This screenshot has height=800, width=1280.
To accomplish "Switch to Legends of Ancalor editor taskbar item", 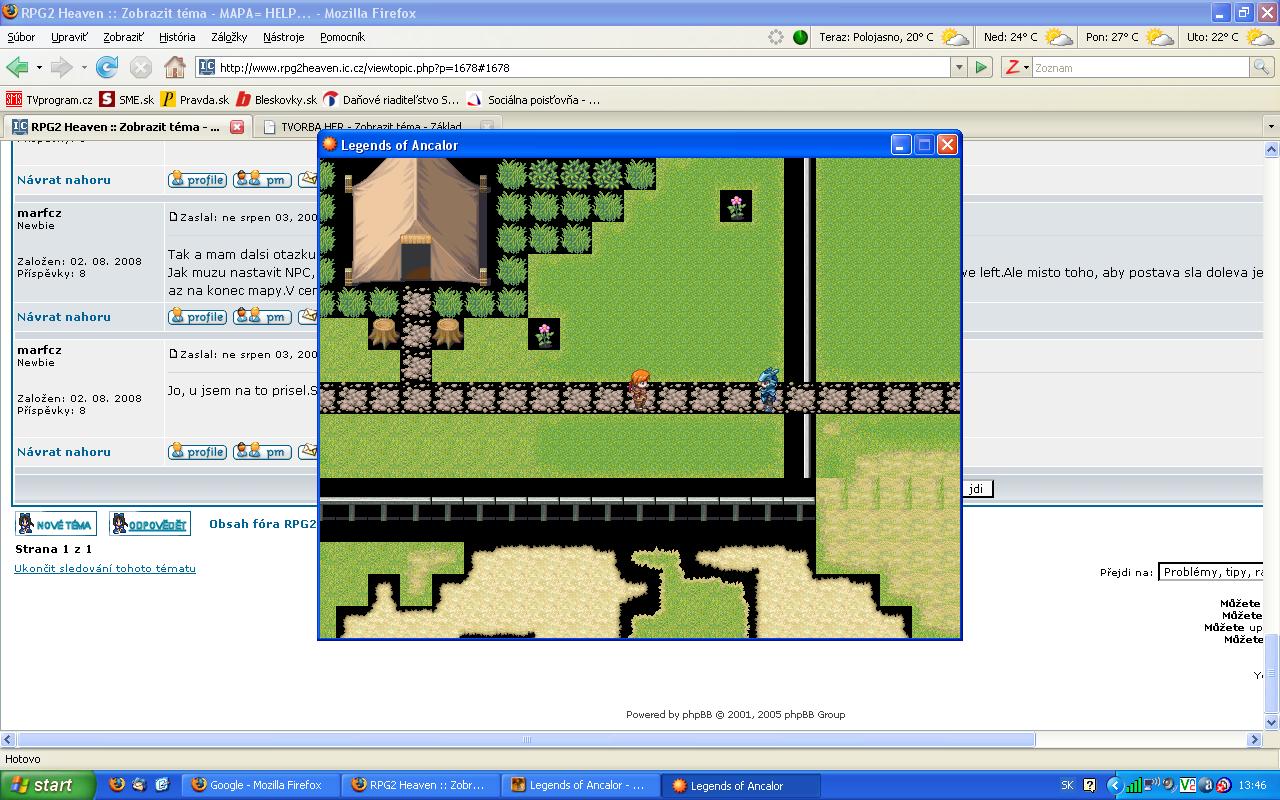I will point(581,785).
